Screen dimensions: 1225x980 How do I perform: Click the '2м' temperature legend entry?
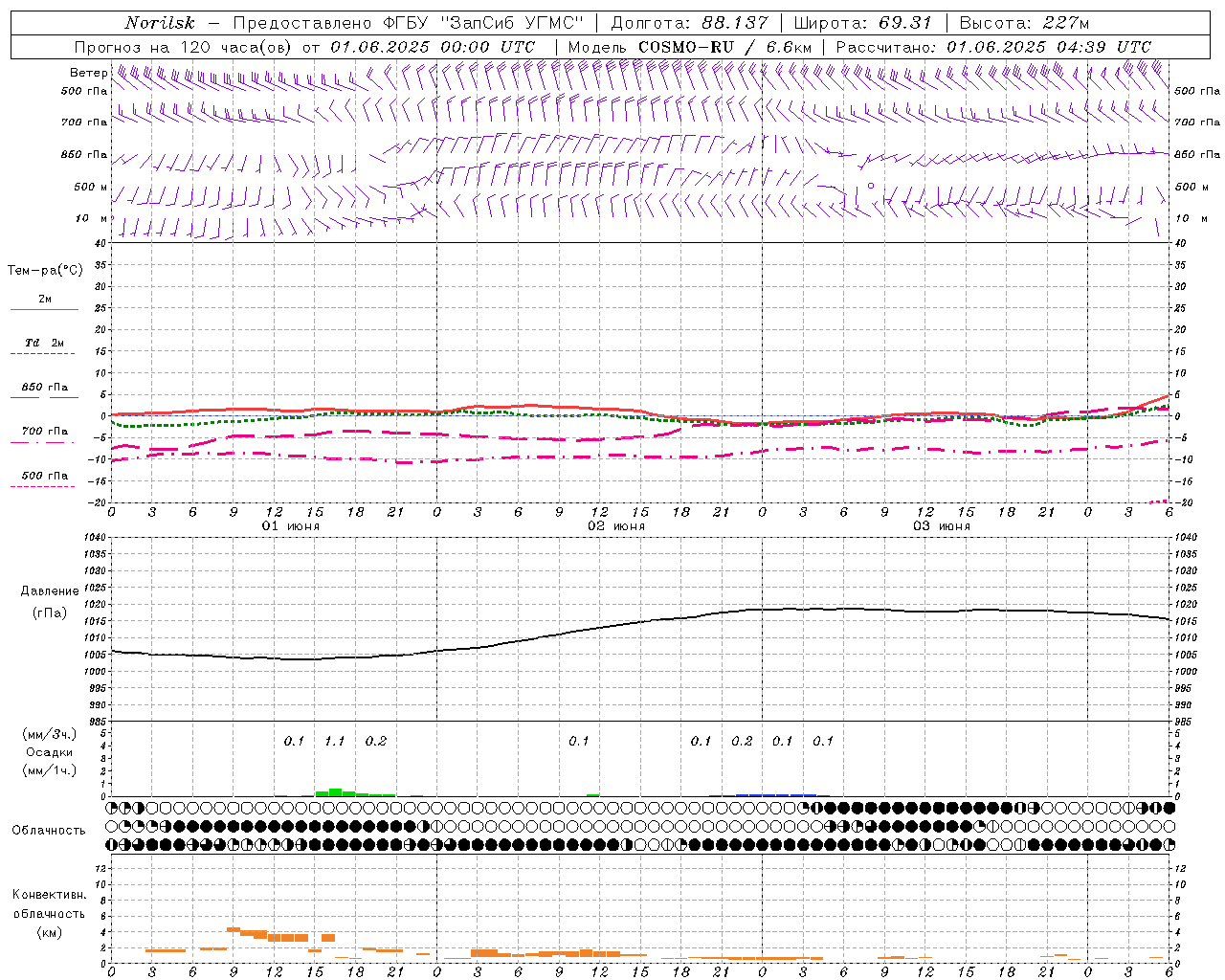[45, 299]
